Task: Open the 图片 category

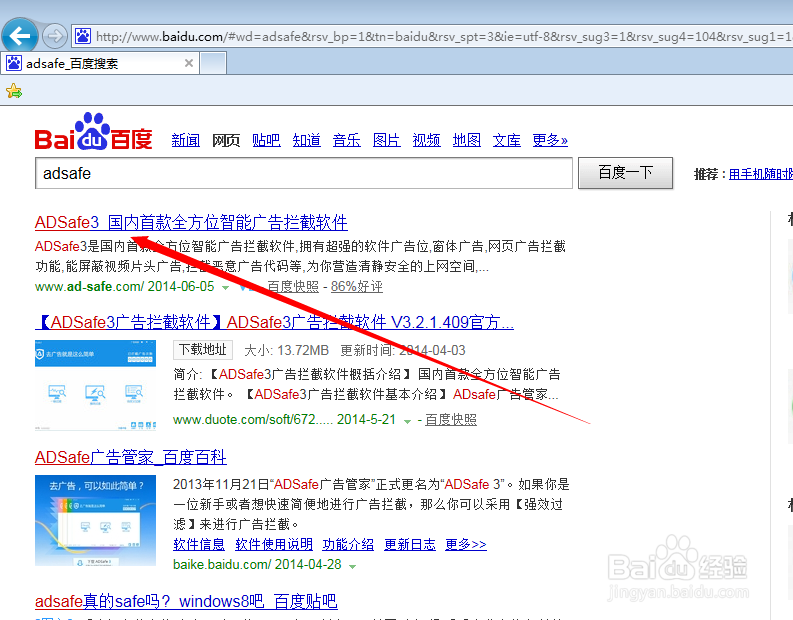Action: (x=386, y=140)
